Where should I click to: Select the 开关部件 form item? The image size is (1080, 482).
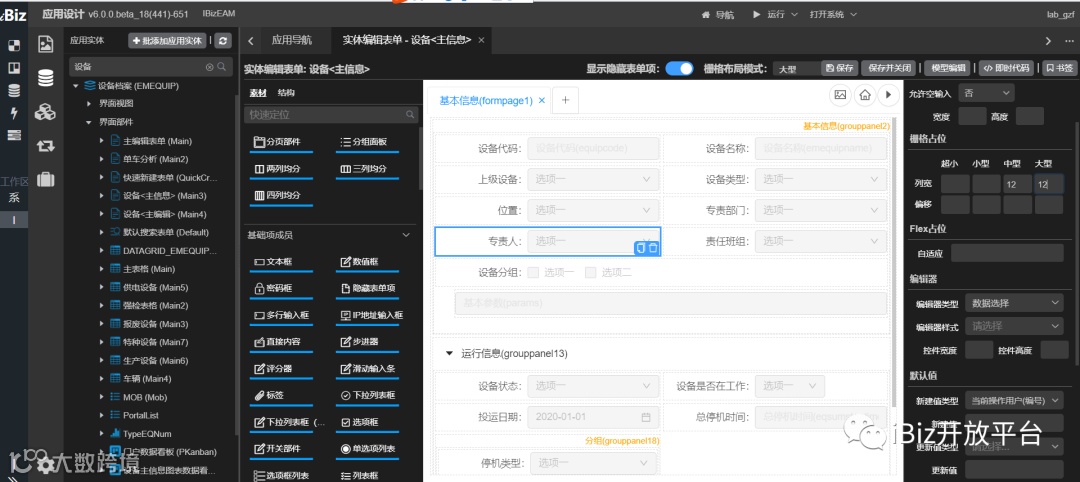click(282, 450)
